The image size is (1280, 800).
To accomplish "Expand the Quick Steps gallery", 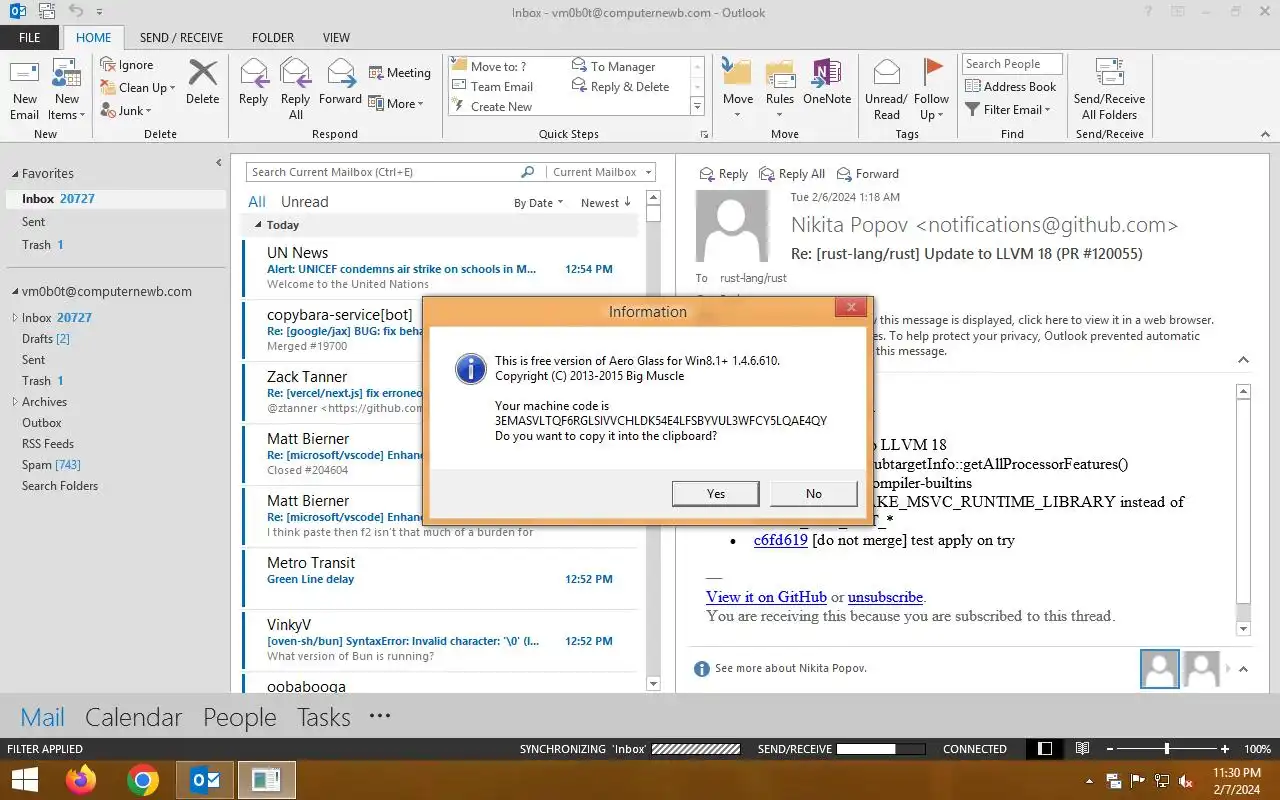I will point(697,107).
